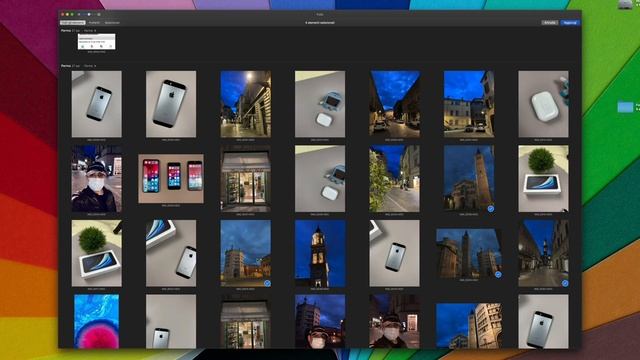Select the piazza building photo with parked cars

[469, 104]
